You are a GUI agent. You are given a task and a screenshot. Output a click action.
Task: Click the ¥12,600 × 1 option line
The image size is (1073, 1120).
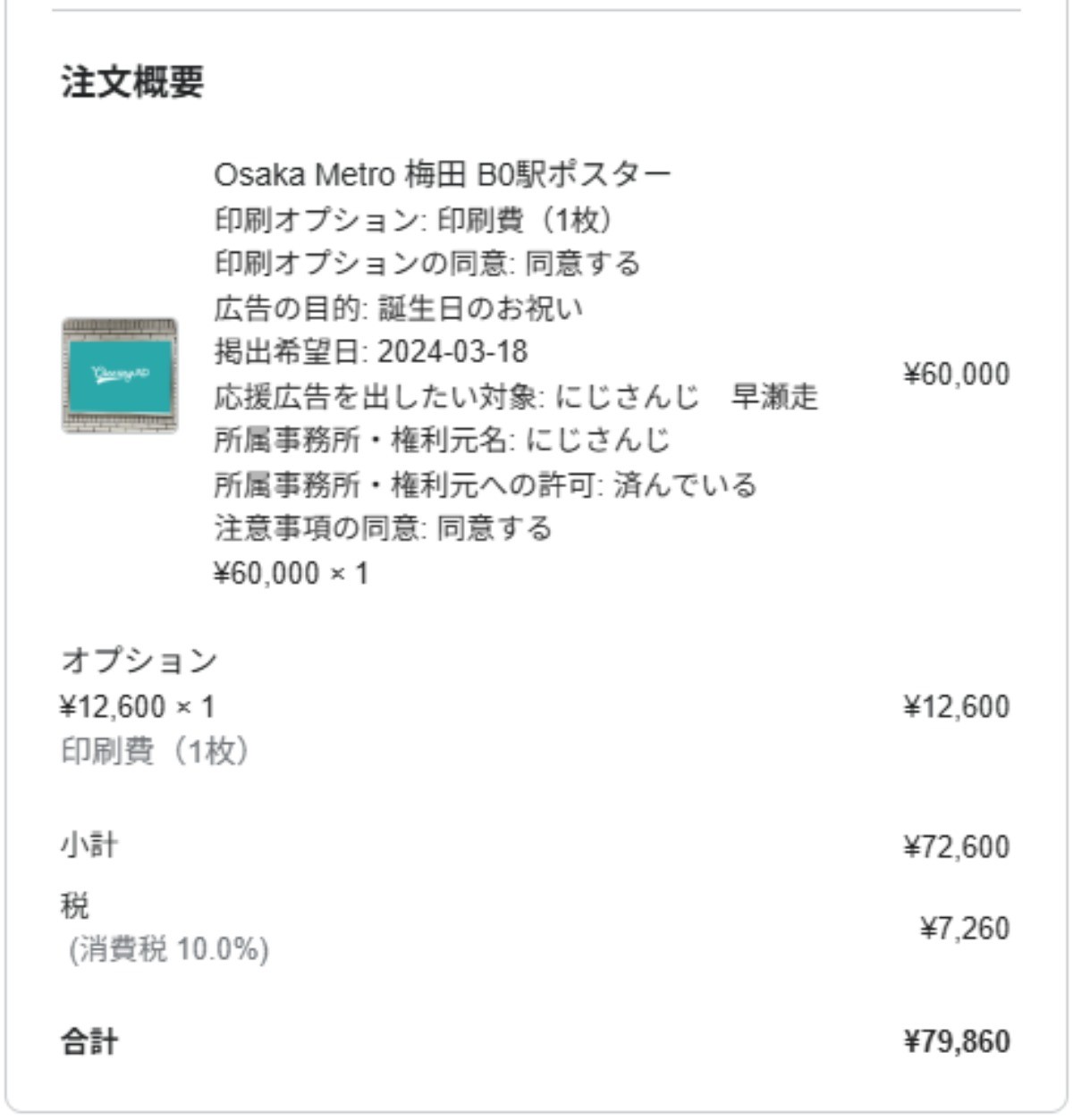coord(138,707)
